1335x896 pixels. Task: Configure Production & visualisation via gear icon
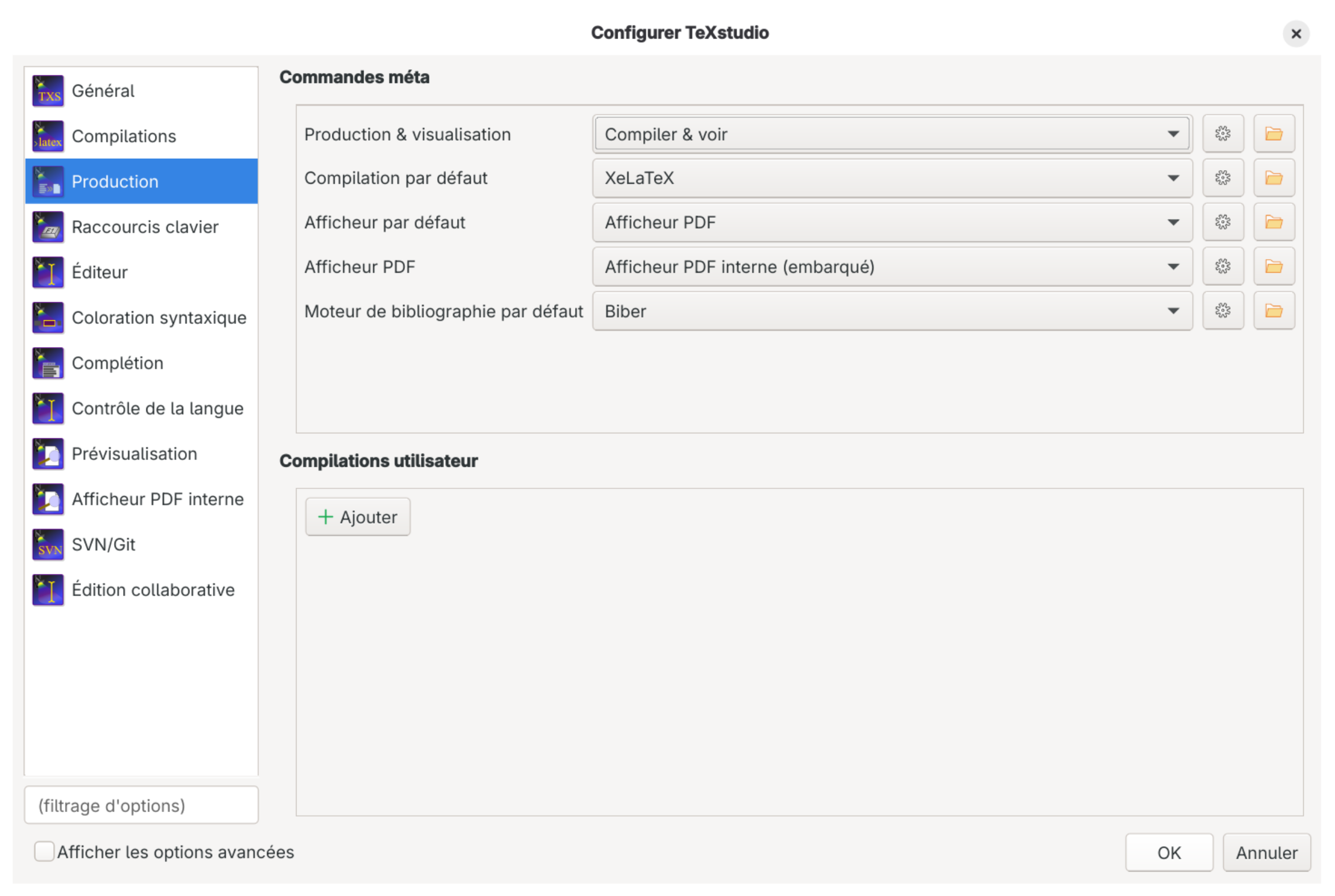(1223, 134)
